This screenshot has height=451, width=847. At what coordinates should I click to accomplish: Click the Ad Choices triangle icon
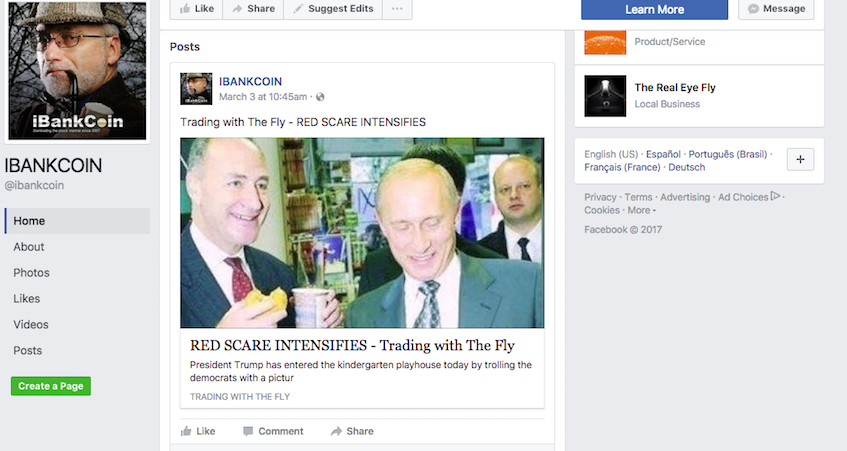775,197
